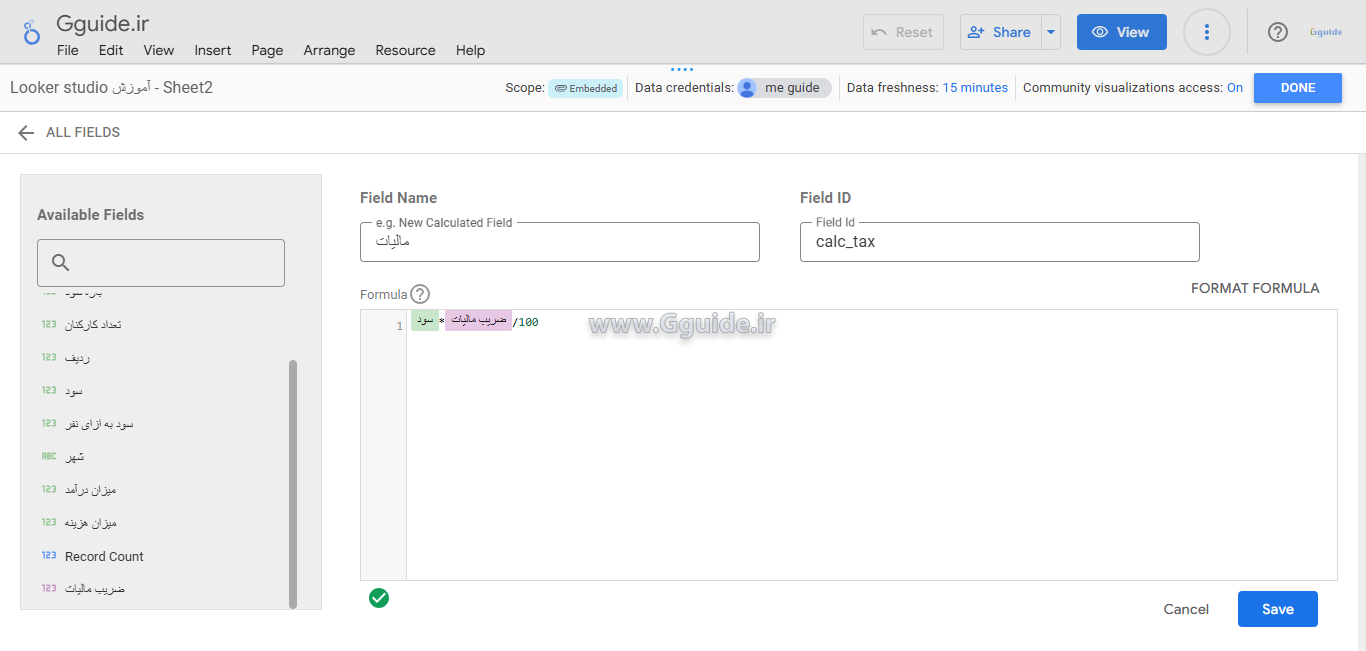This screenshot has height=651, width=1366.
Task: Expand the Share button dropdown arrow
Action: tap(1050, 32)
